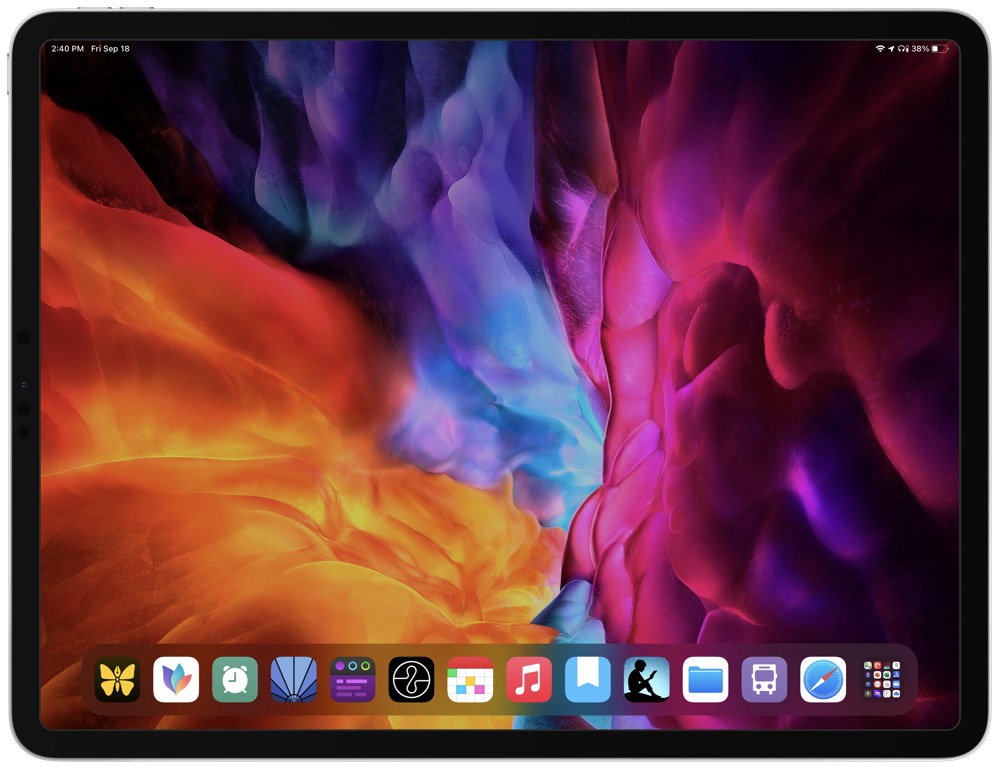Tap the Fri Sep 18 date
The image size is (1000, 770).
coord(110,48)
